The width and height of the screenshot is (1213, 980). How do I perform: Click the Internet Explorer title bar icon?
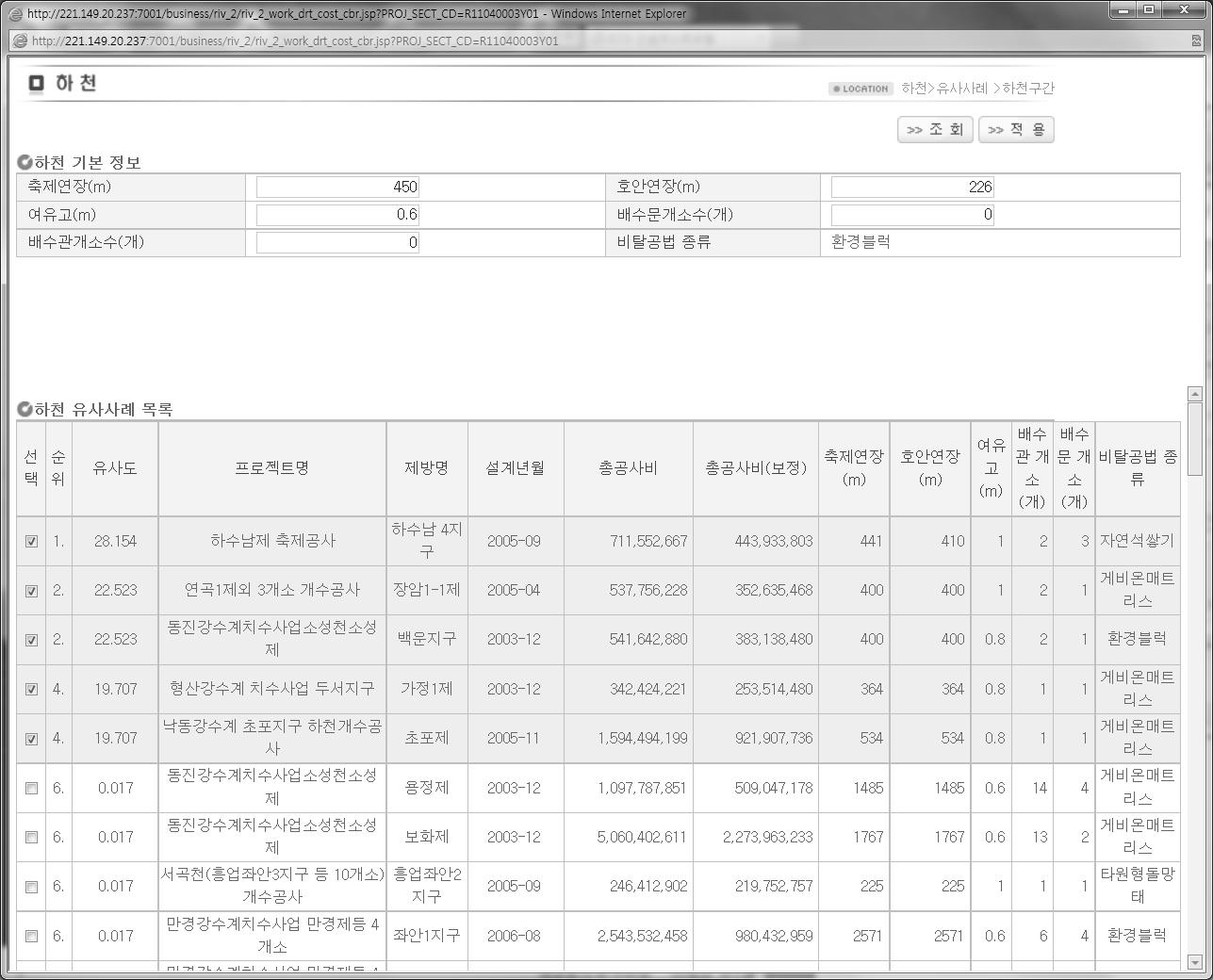coord(16,13)
